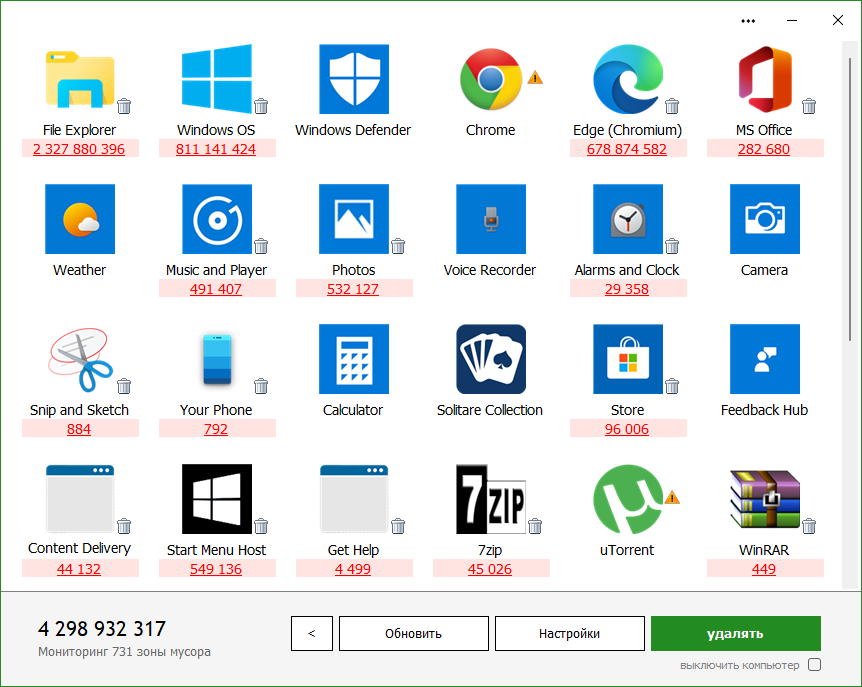Open Content Delivery value 44 132
Screen dimensions: 862x687
coord(80,569)
